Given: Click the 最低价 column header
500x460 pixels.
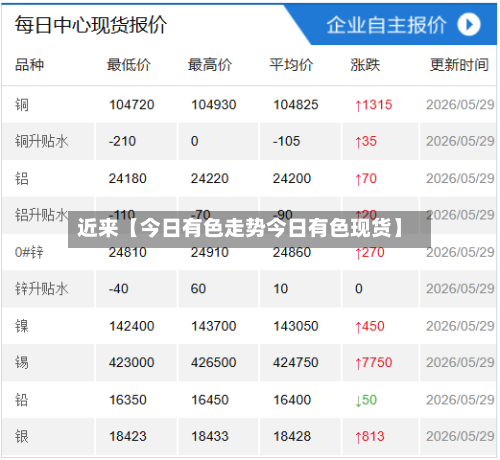Looking at the screenshot, I should [x=129, y=65].
